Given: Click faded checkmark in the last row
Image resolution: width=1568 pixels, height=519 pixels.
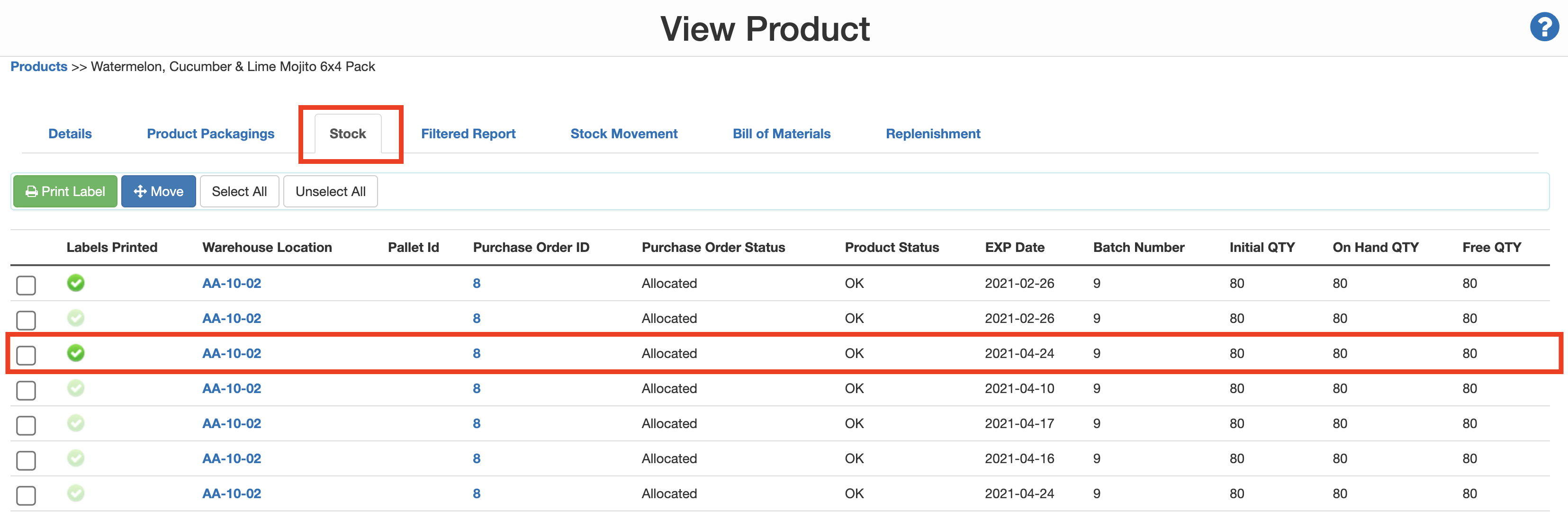Looking at the screenshot, I should click(x=75, y=493).
